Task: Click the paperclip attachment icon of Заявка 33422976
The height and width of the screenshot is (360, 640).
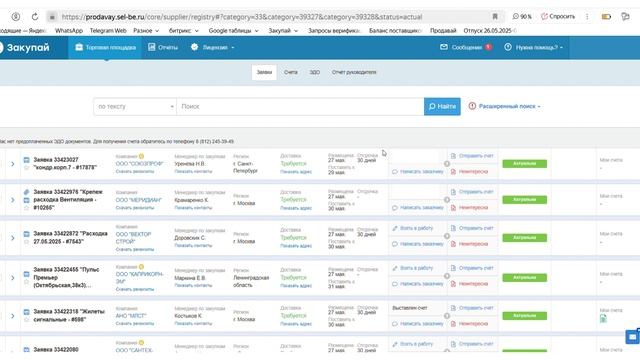Action: coord(27,192)
